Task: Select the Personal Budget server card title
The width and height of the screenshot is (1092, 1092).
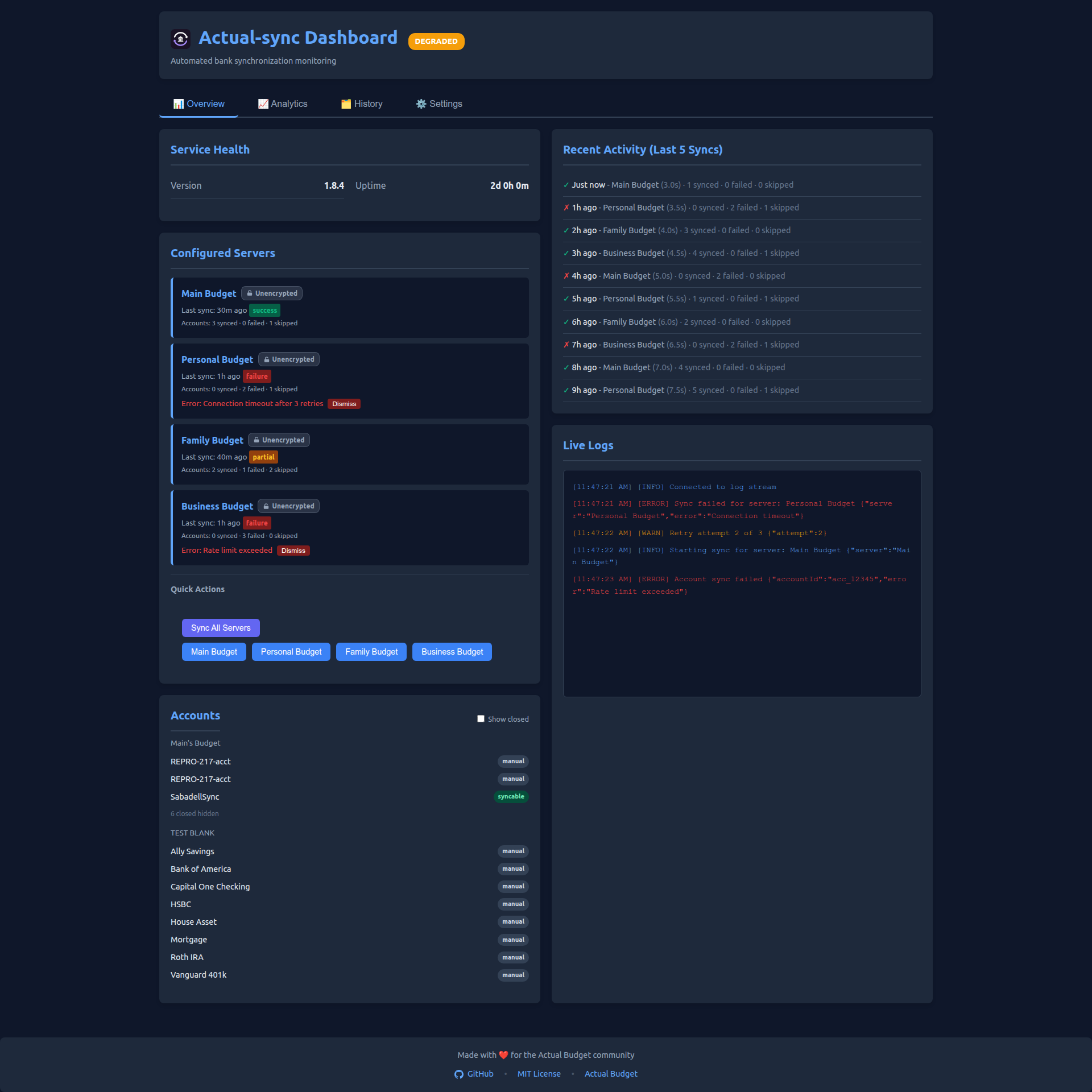Action: coord(217,359)
